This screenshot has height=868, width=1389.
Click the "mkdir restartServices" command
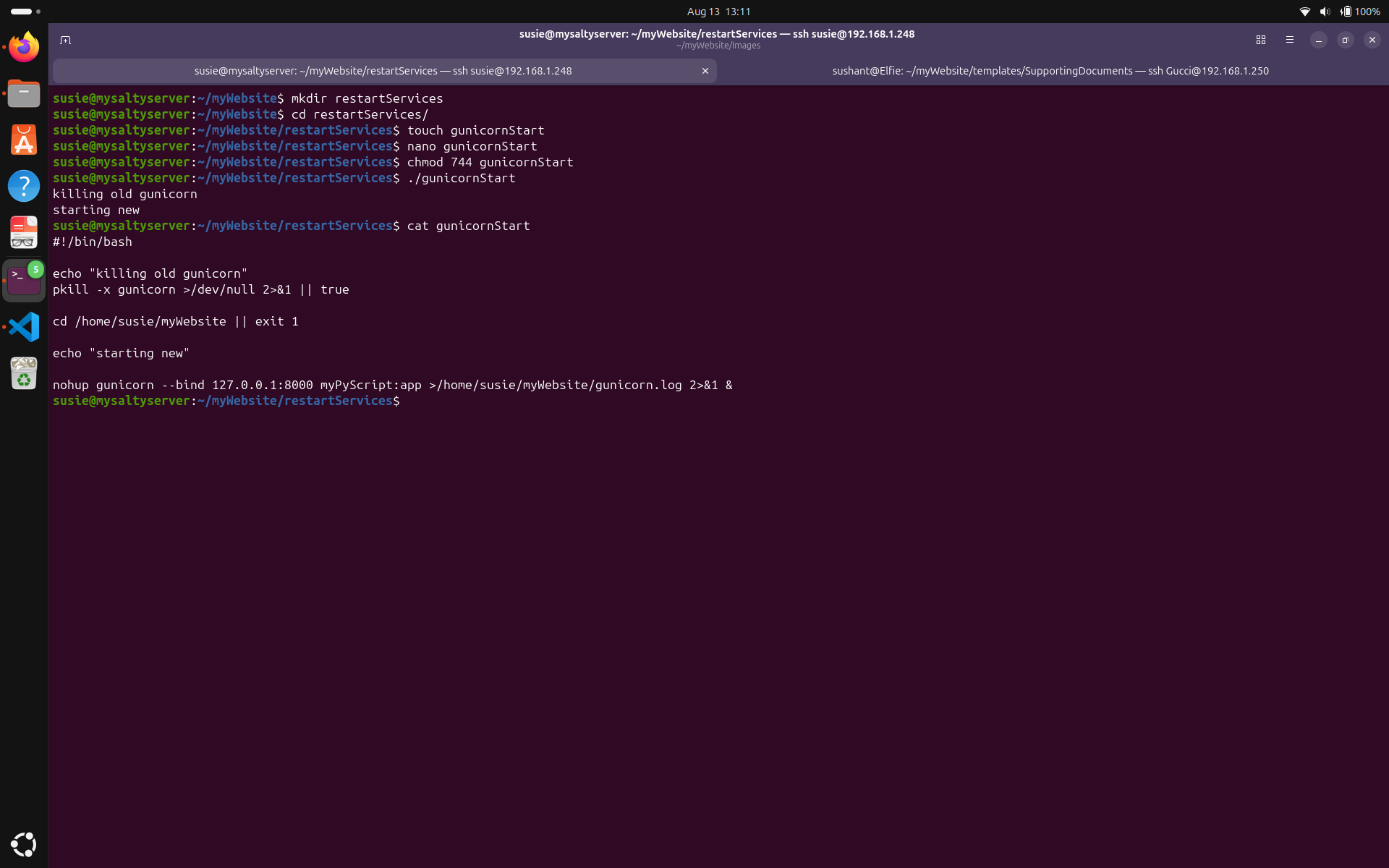click(x=368, y=99)
